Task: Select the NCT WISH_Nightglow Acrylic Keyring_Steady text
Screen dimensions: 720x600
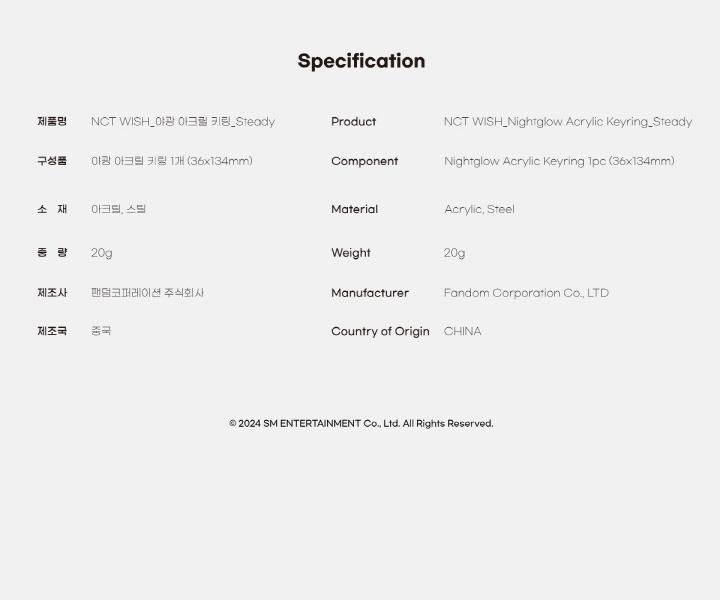Action: (568, 122)
